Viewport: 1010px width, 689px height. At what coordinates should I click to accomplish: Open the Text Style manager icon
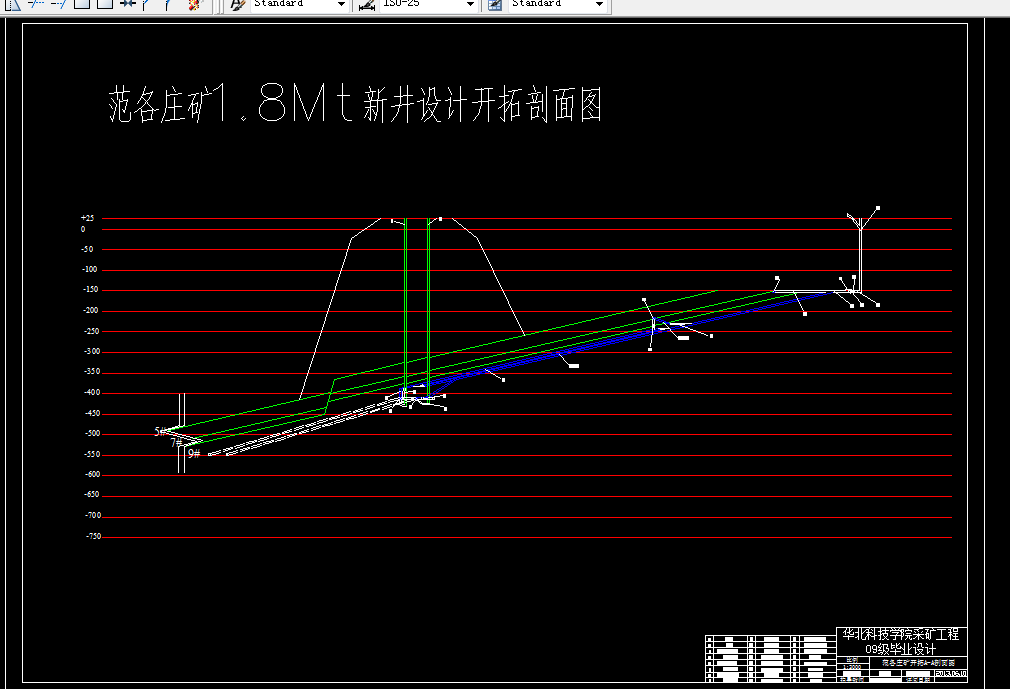(237, 4)
